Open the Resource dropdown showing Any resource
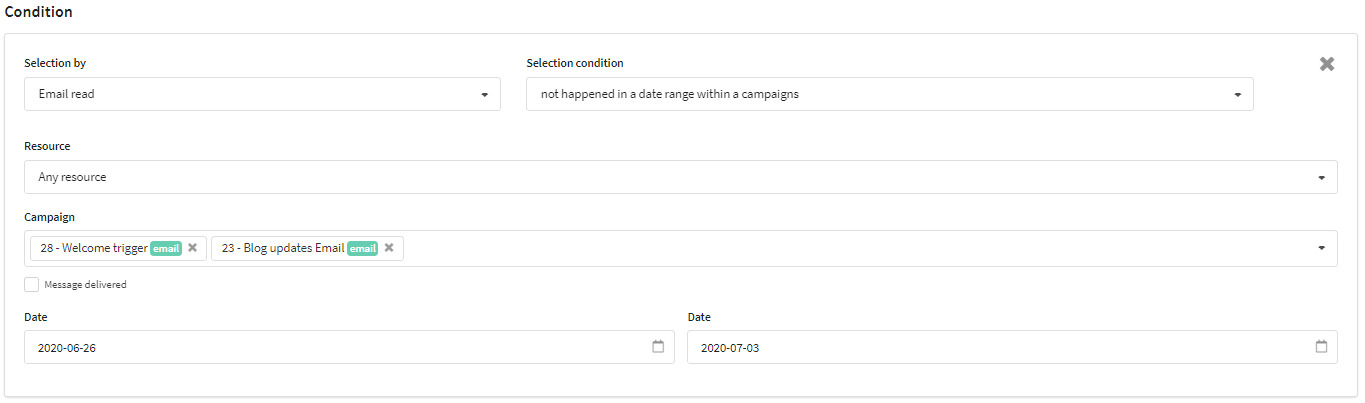Screen dimensions: 1365x403 point(681,177)
